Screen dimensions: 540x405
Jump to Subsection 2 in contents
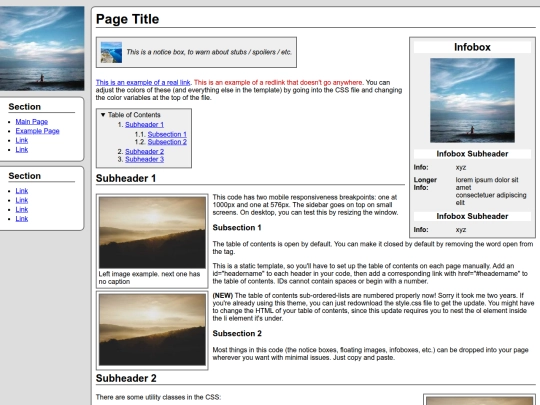click(x=167, y=142)
